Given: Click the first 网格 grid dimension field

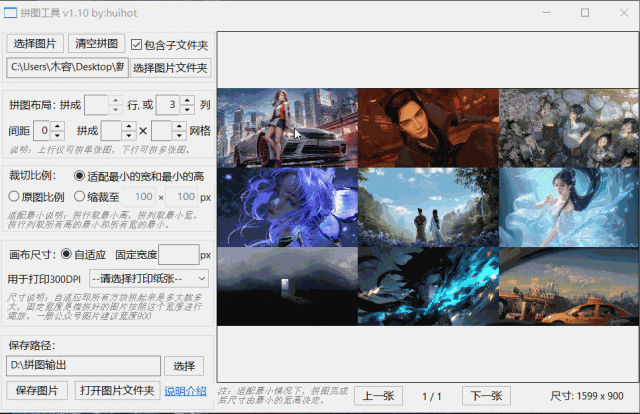Looking at the screenshot, I should [x=111, y=131].
